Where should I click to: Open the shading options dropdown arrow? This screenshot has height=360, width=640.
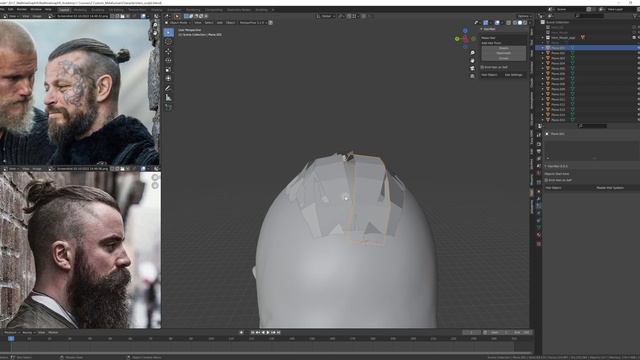pyautogui.click(x=529, y=22)
